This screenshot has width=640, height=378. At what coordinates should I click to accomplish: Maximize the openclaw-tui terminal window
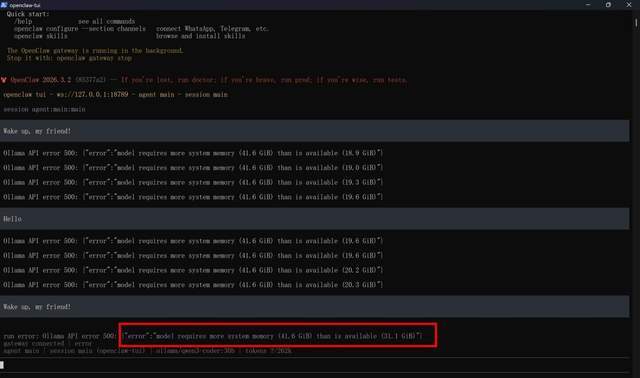tap(608, 4)
